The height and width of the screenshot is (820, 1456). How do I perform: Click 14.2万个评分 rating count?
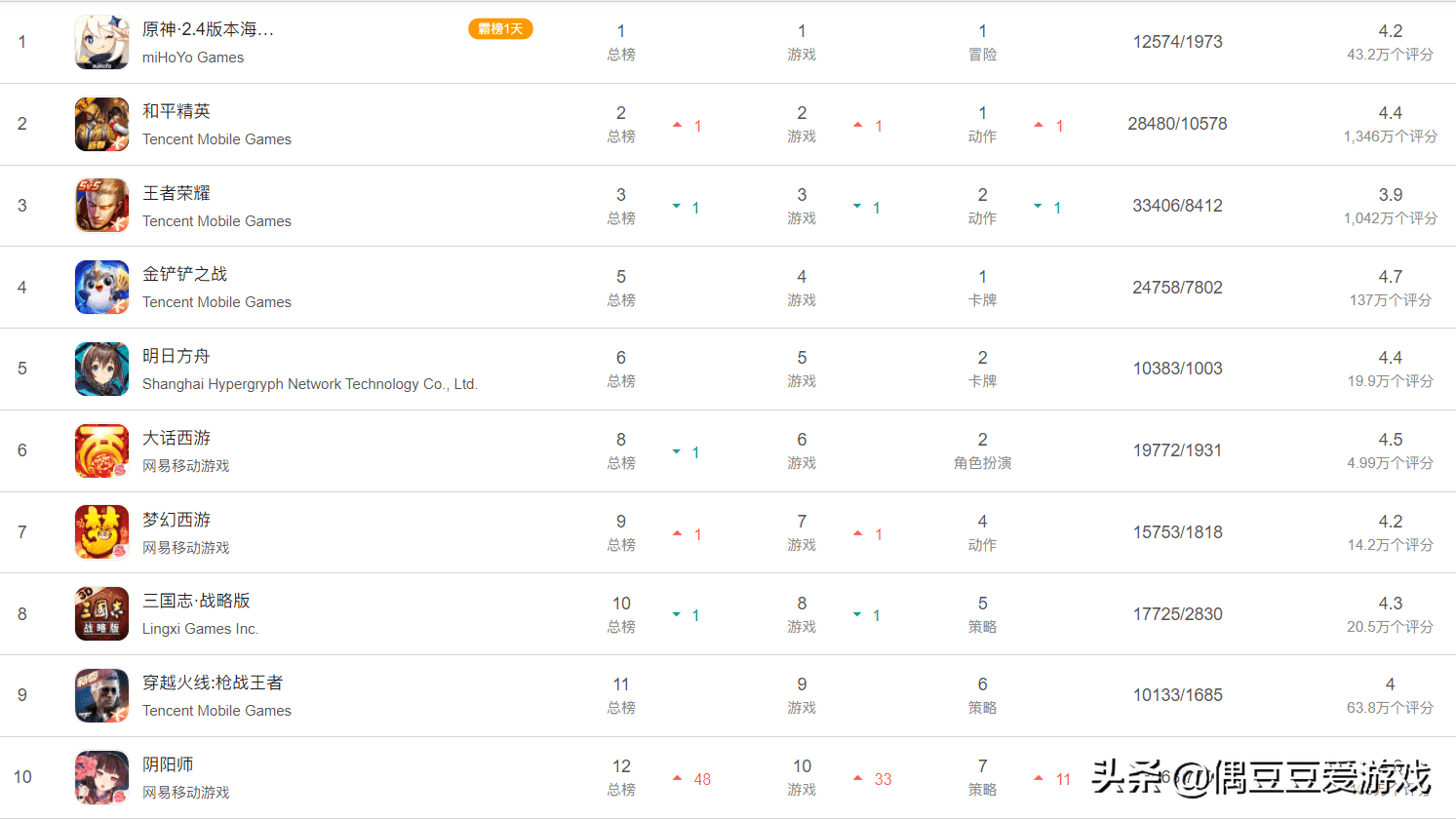(x=1390, y=545)
